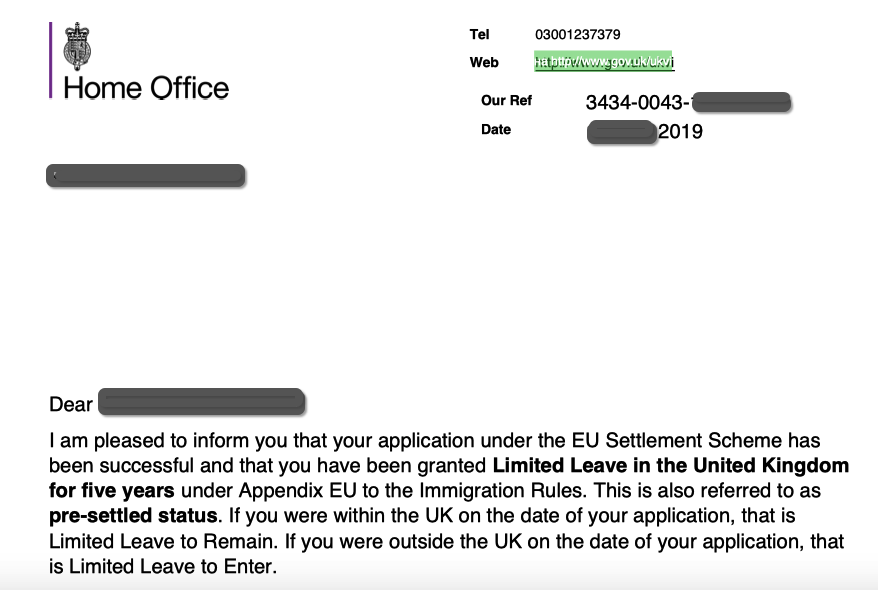Screen dimensions: 878x590
Task: Click the word Dear in the salutation
Action: 70,405
